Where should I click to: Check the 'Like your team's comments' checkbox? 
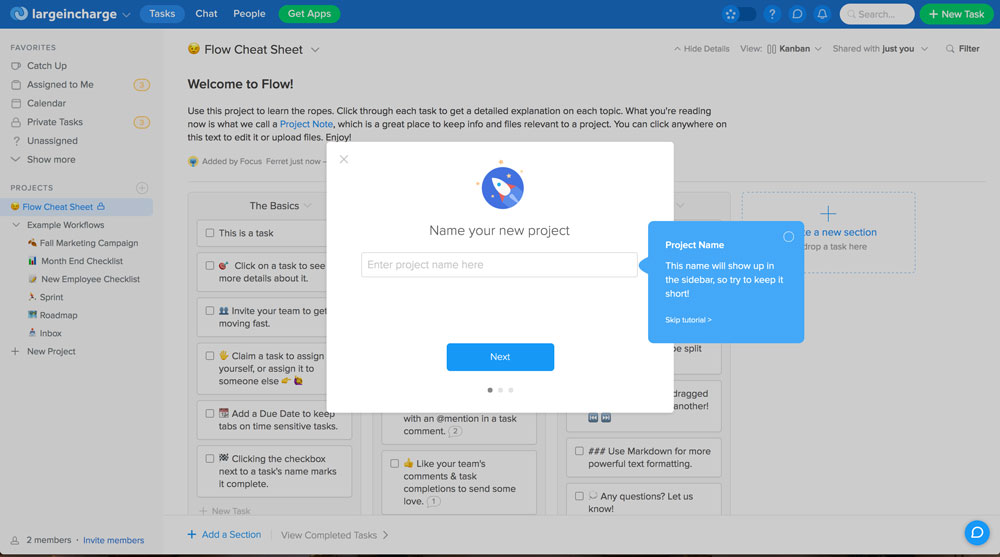tap(394, 464)
